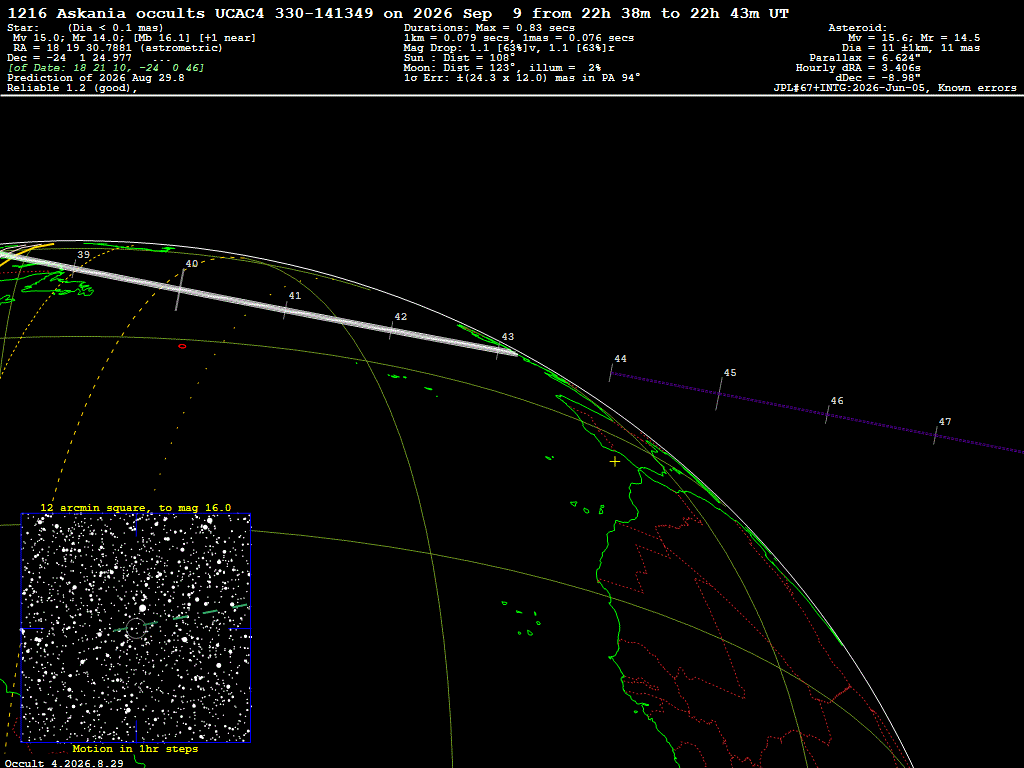Screen dimensions: 1024x768
Task: Click the 39 minute tick marker
Action: [74, 267]
